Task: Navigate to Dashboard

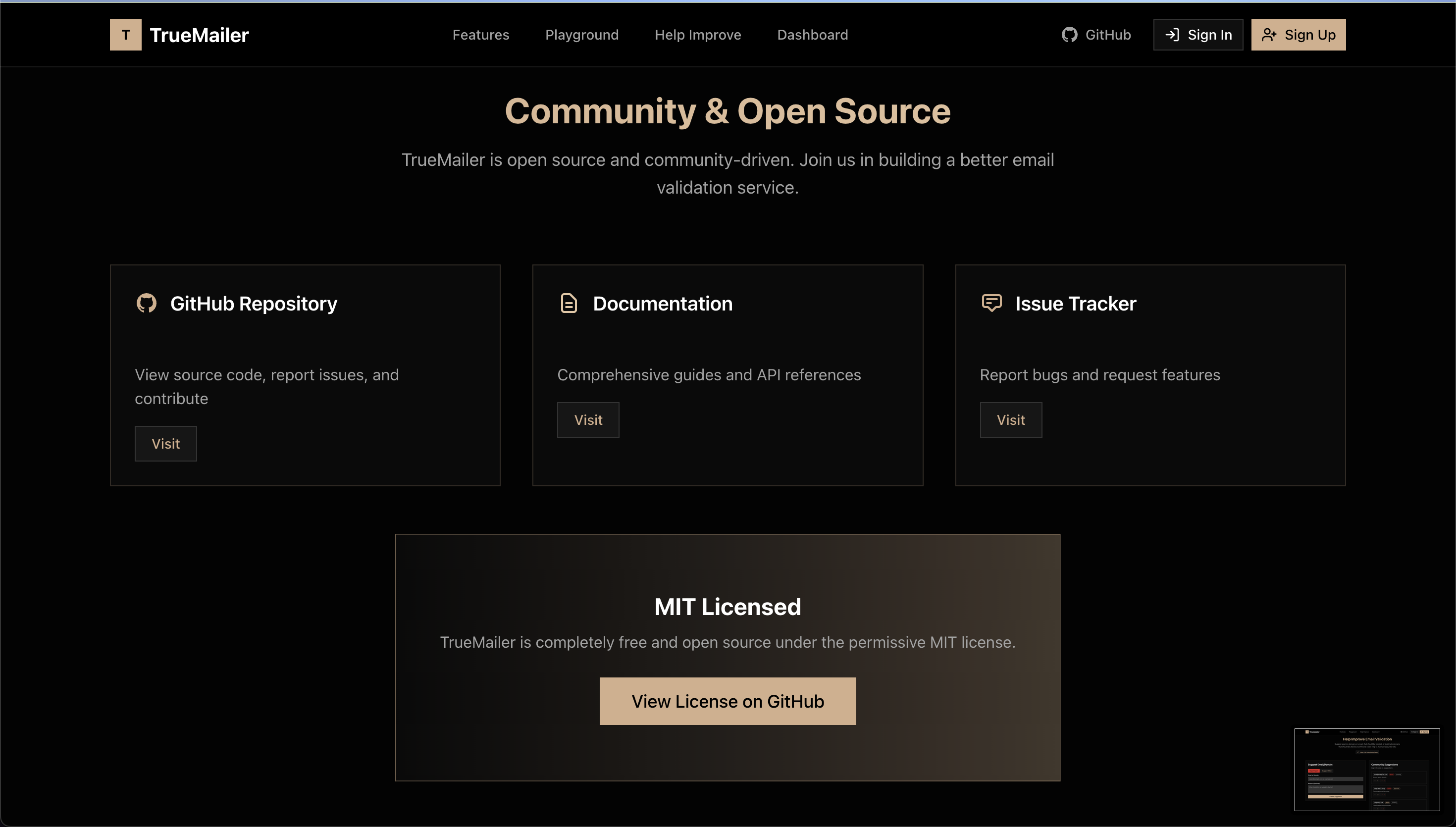Action: coord(812,35)
